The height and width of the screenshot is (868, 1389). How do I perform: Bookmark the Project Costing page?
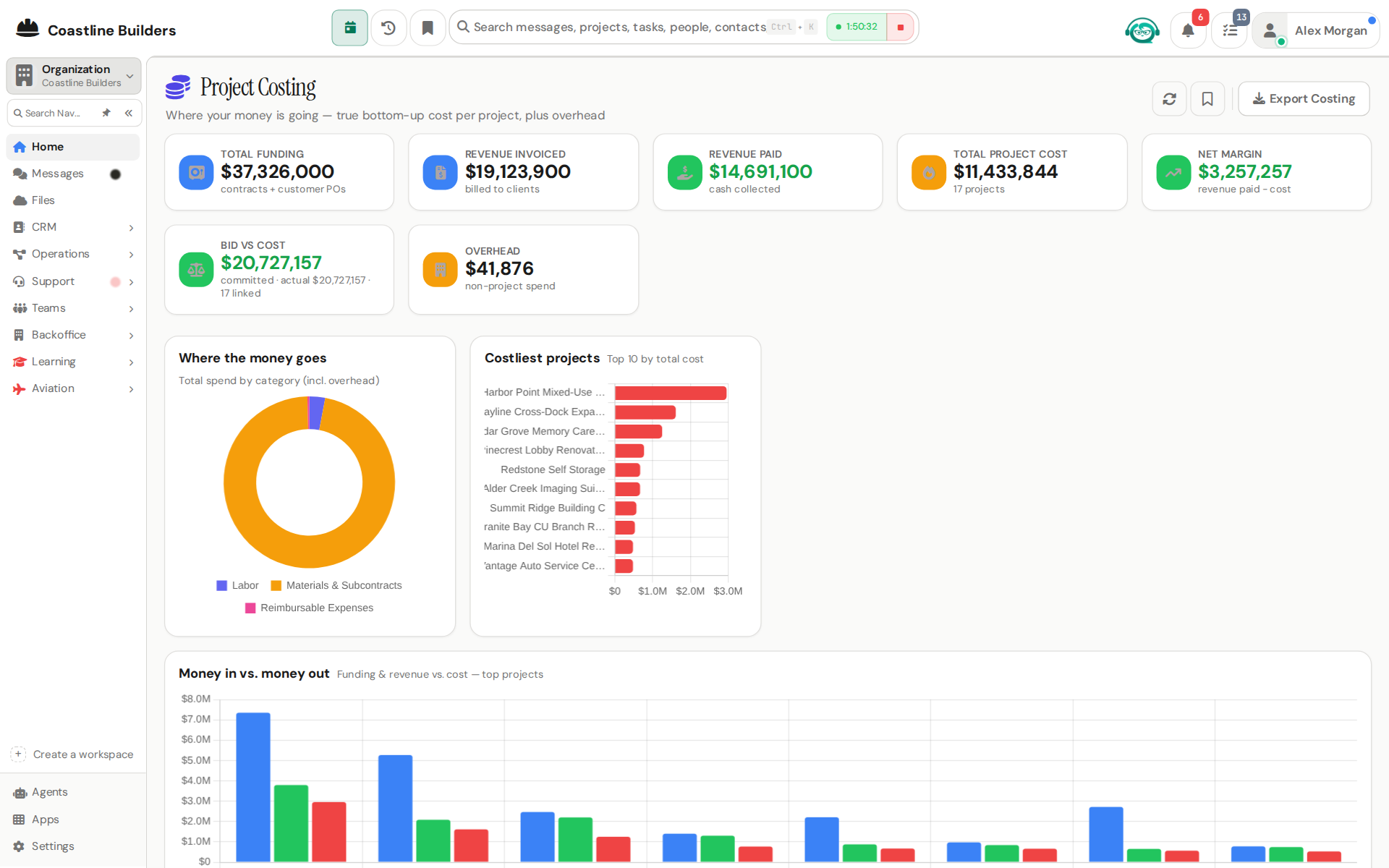1207,99
